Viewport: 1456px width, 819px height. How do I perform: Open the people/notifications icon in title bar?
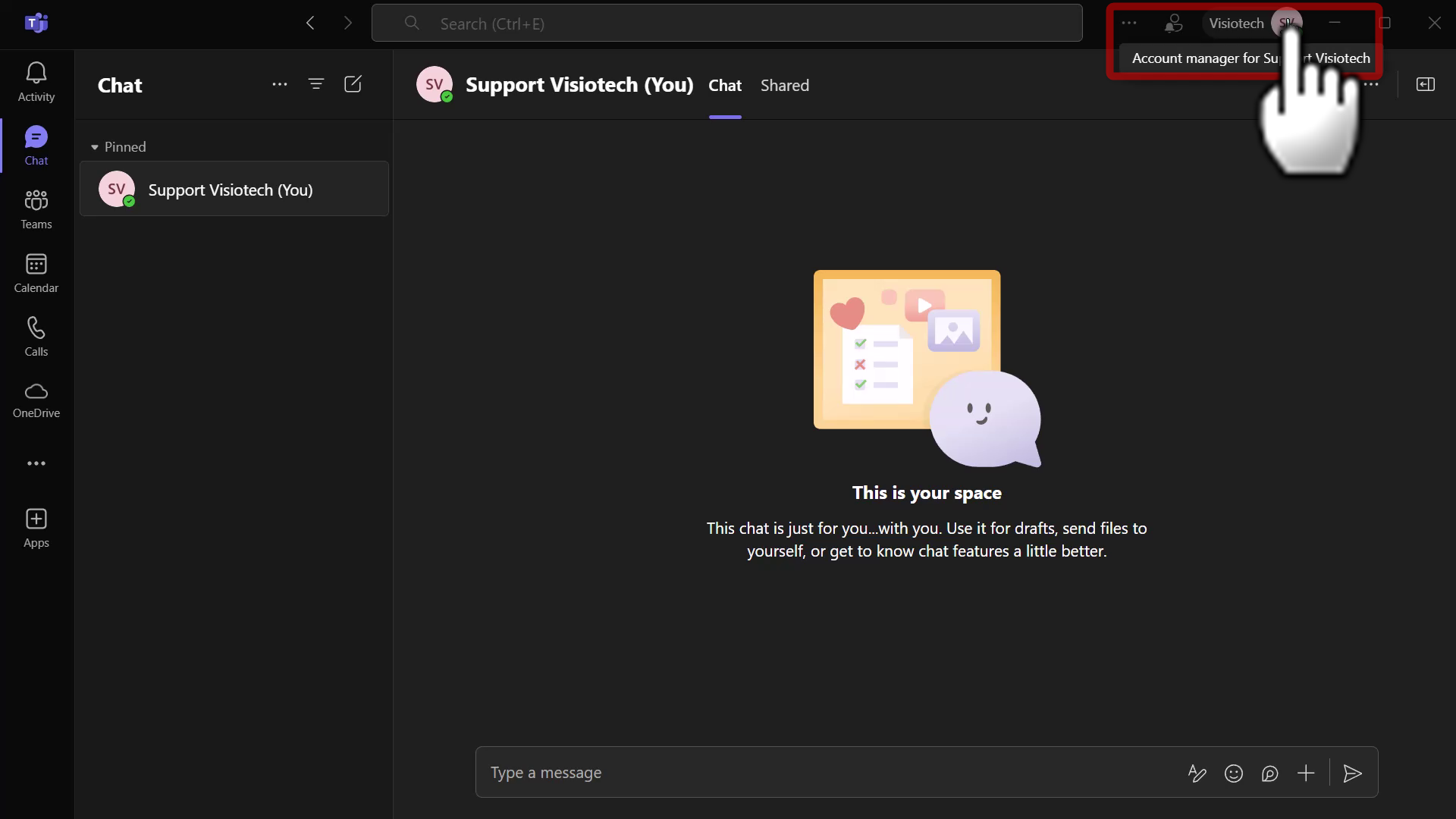click(x=1173, y=24)
